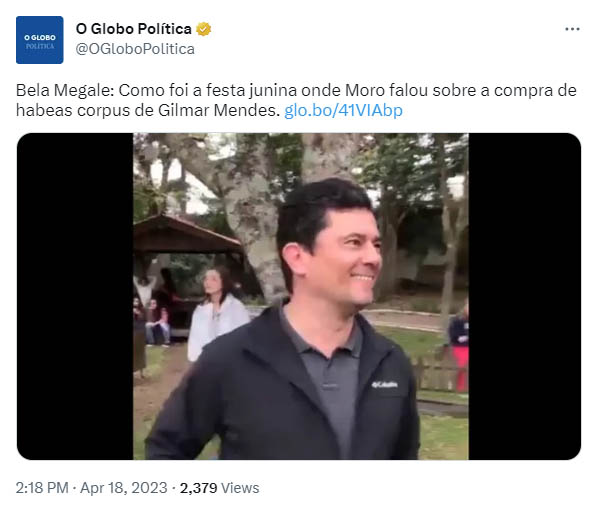596x505 pixels.
Task: Click the Bela Megale text in tweet
Action: coord(65,91)
